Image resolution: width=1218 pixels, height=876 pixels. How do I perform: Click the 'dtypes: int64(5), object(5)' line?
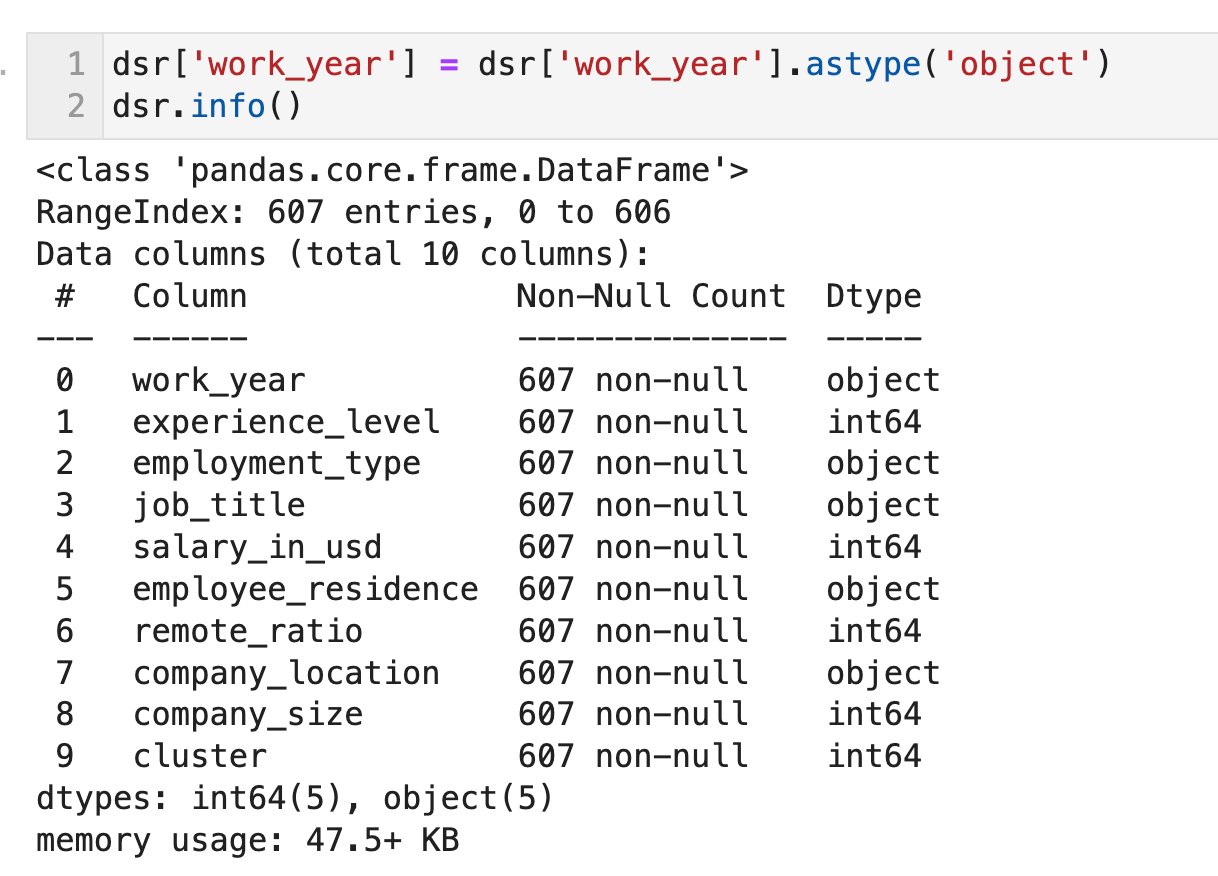coord(295,798)
